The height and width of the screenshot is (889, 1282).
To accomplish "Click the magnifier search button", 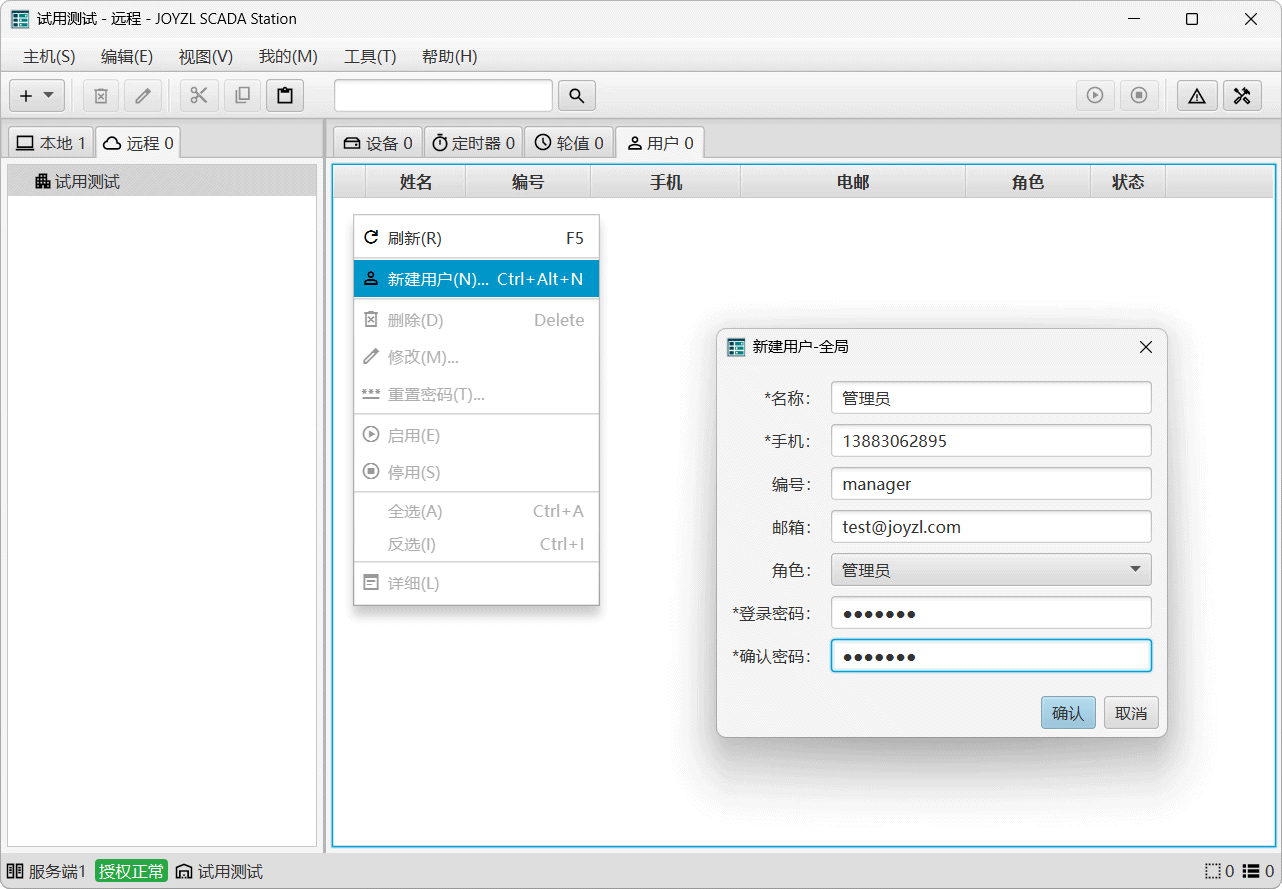I will click(x=577, y=96).
